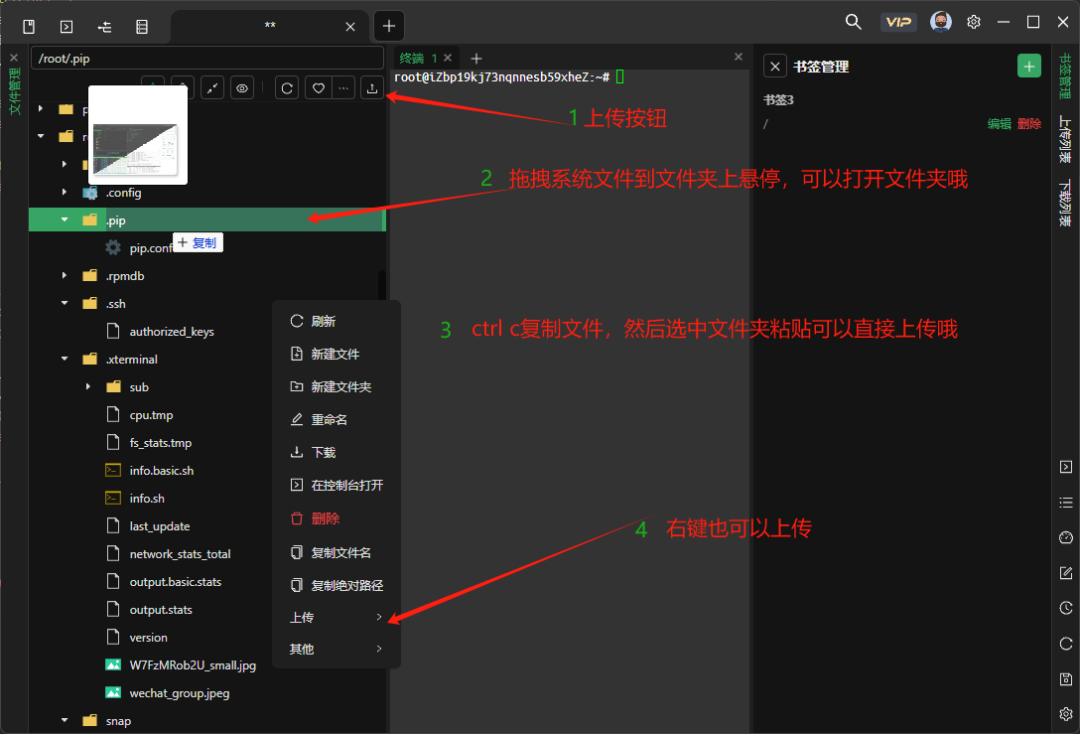Image resolution: width=1080 pixels, height=734 pixels.
Task: Select the edit/notes icon in the right sidebar
Action: (1066, 573)
